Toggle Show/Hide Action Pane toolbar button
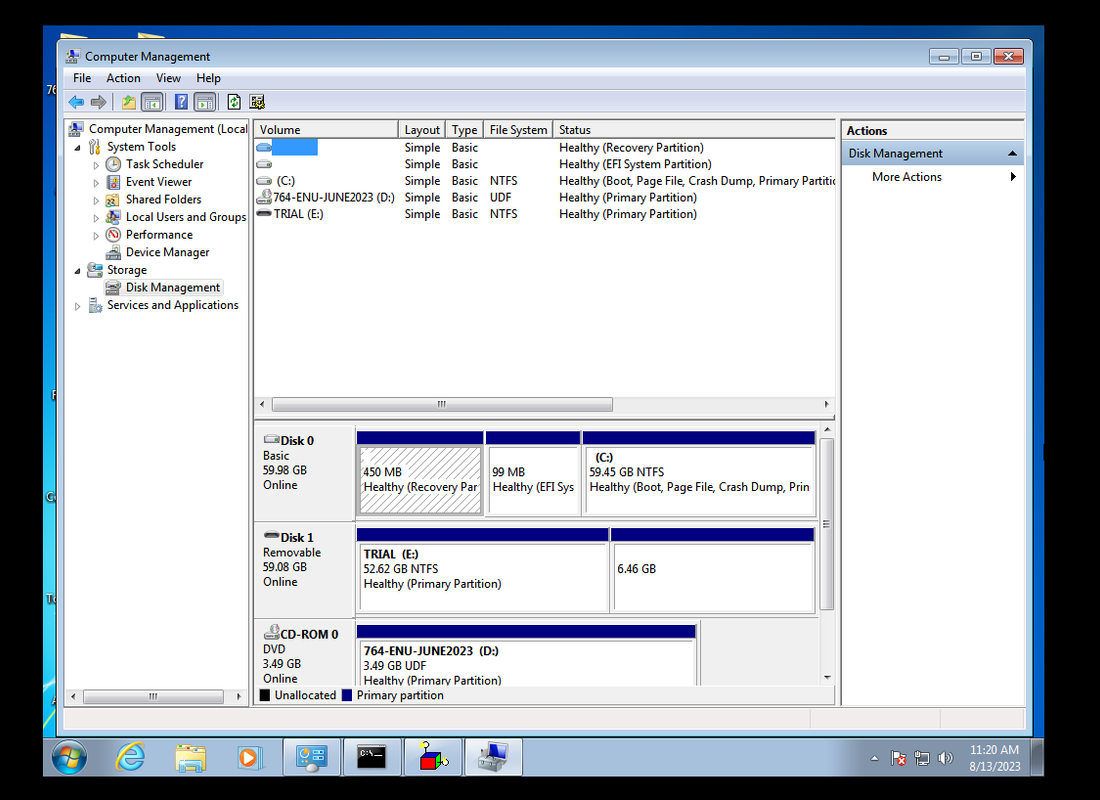Image resolution: width=1100 pixels, height=800 pixels. click(x=205, y=102)
